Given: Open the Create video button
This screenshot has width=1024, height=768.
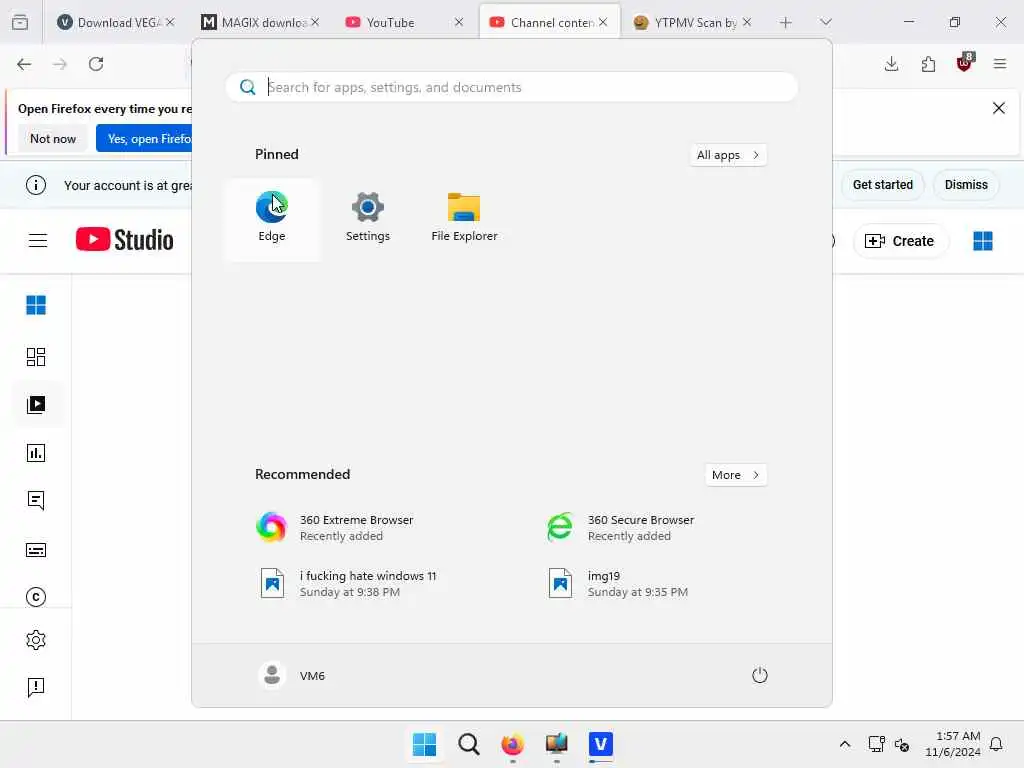Looking at the screenshot, I should [x=900, y=241].
